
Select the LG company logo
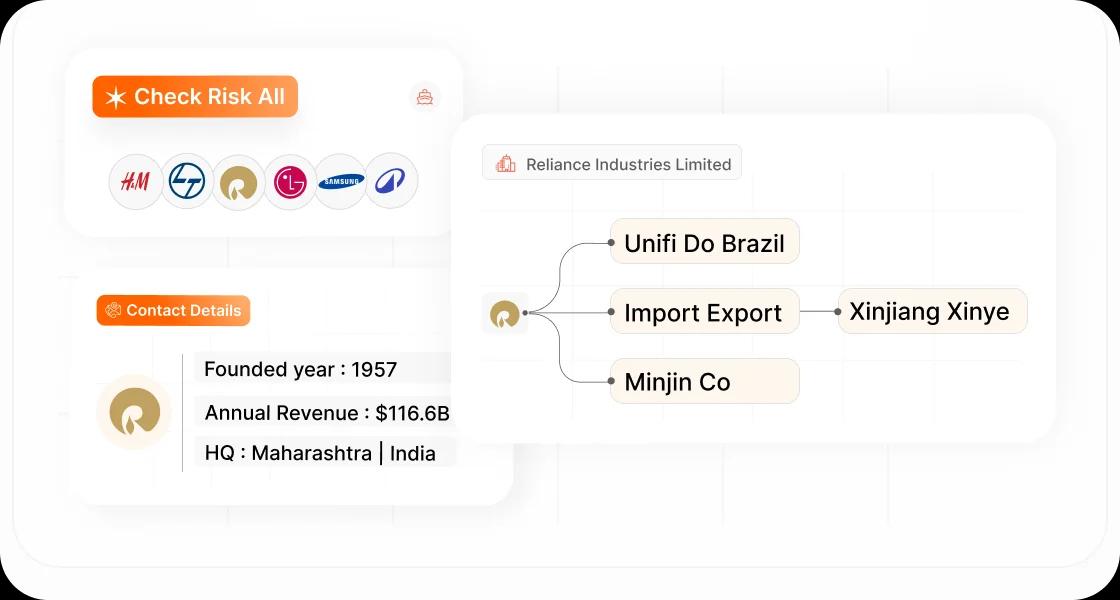click(x=289, y=181)
